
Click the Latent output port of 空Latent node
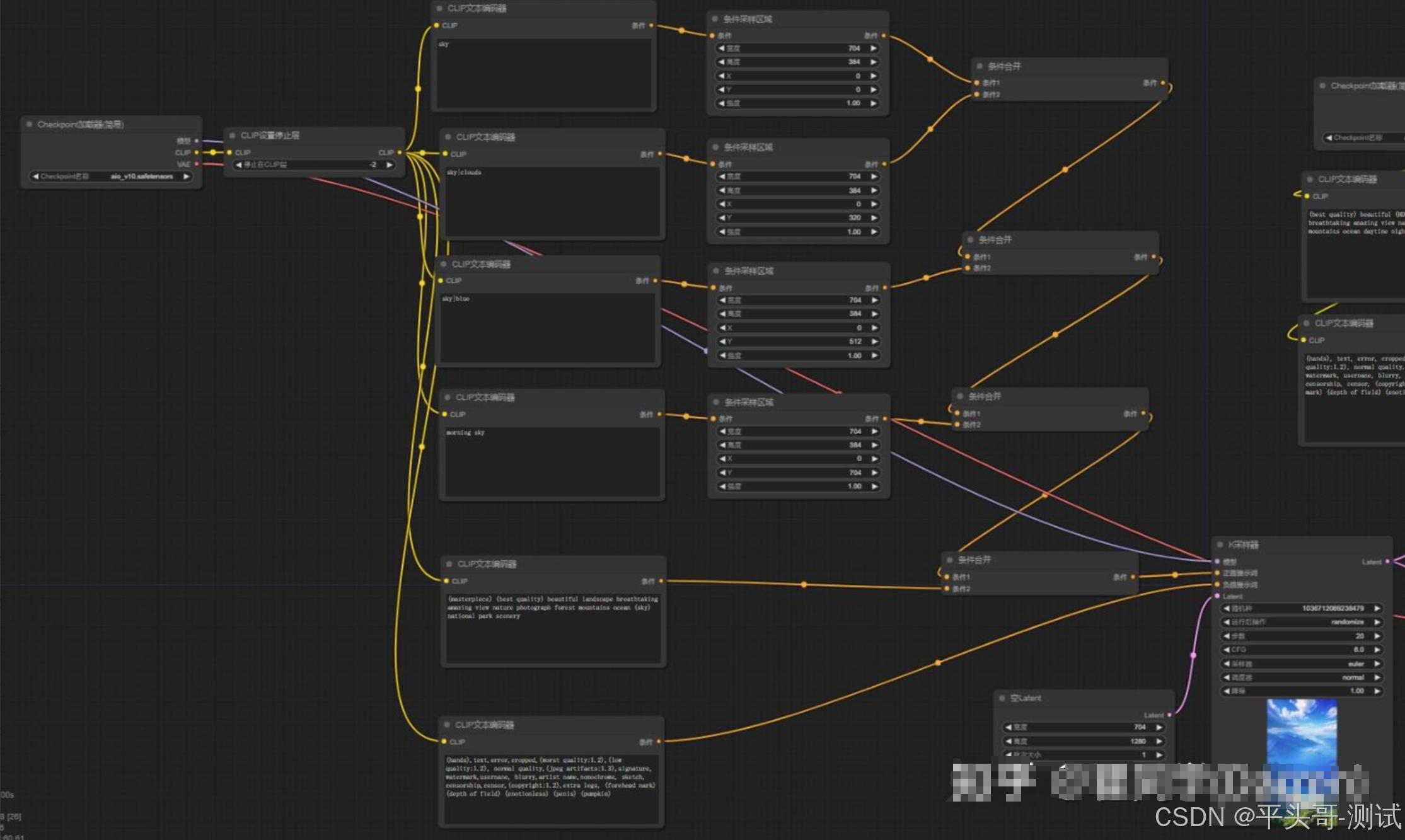[1169, 715]
